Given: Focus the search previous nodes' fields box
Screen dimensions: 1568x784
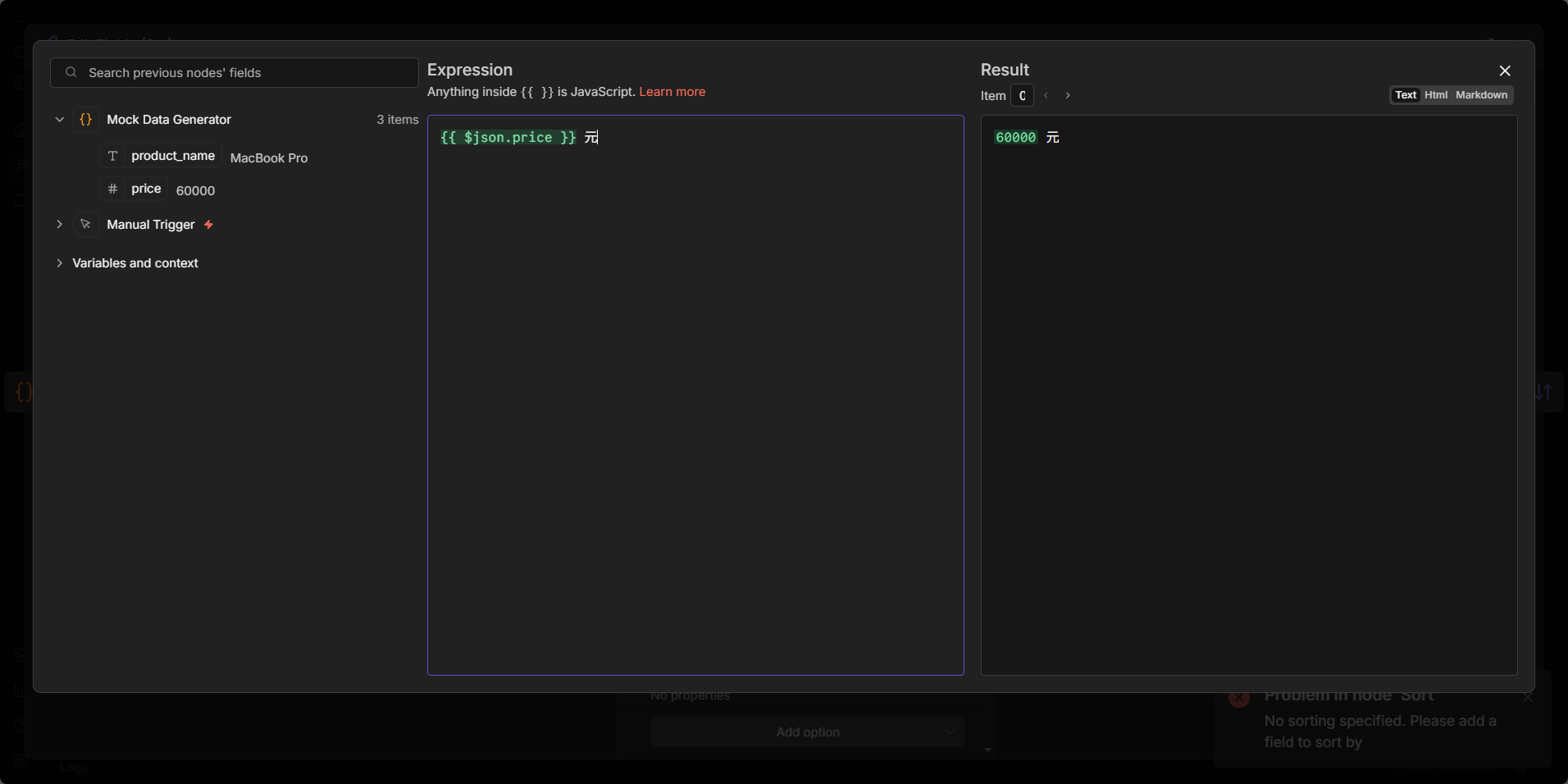Looking at the screenshot, I should 246,73.
